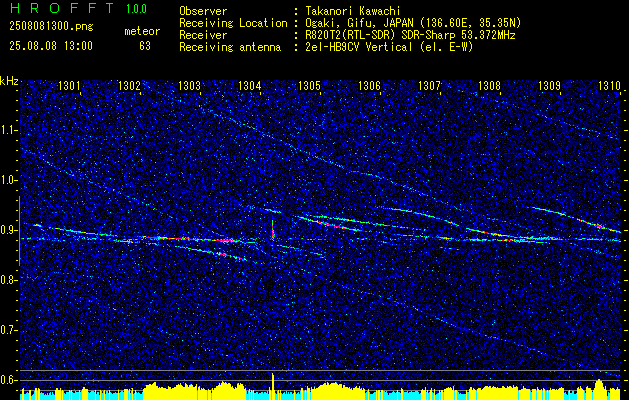
Task: Click the "Receiving Location" label
Action: [233, 23]
